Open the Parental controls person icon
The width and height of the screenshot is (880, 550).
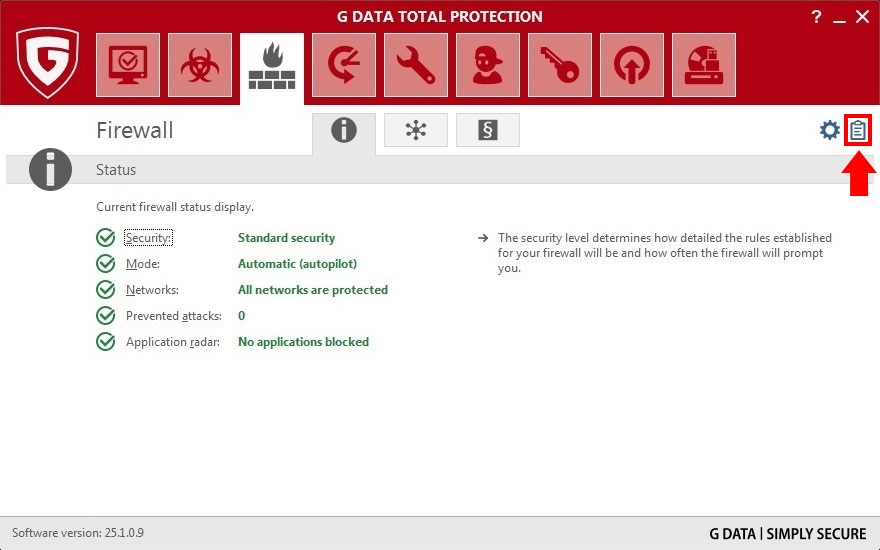[x=488, y=65]
